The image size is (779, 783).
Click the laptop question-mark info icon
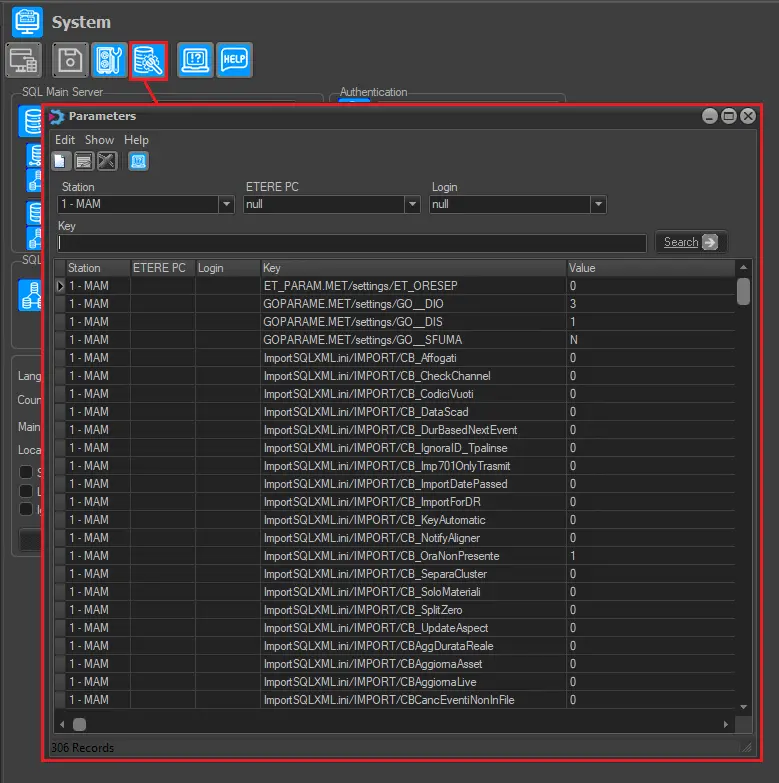195,60
